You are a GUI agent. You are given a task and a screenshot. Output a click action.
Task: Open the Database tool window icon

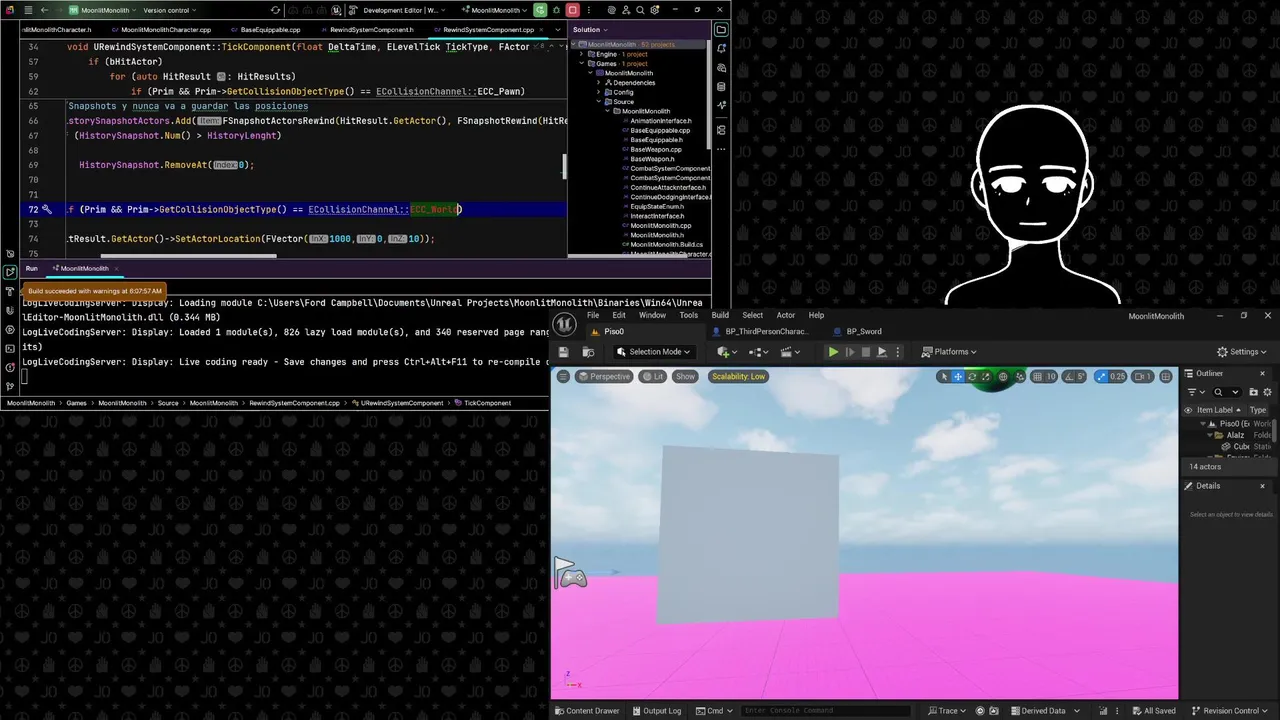pos(721,87)
